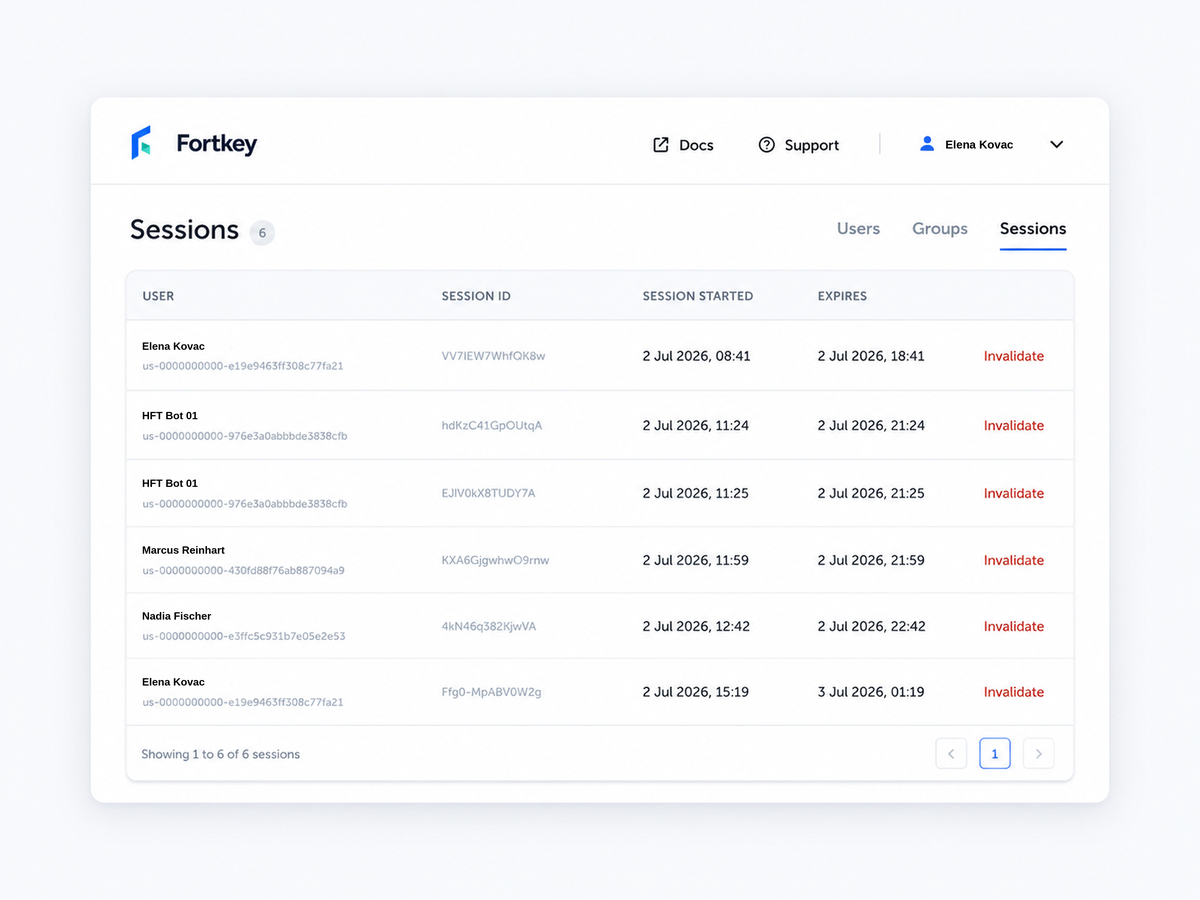
Task: Click Elena Kovac name in header
Action: [x=979, y=145]
